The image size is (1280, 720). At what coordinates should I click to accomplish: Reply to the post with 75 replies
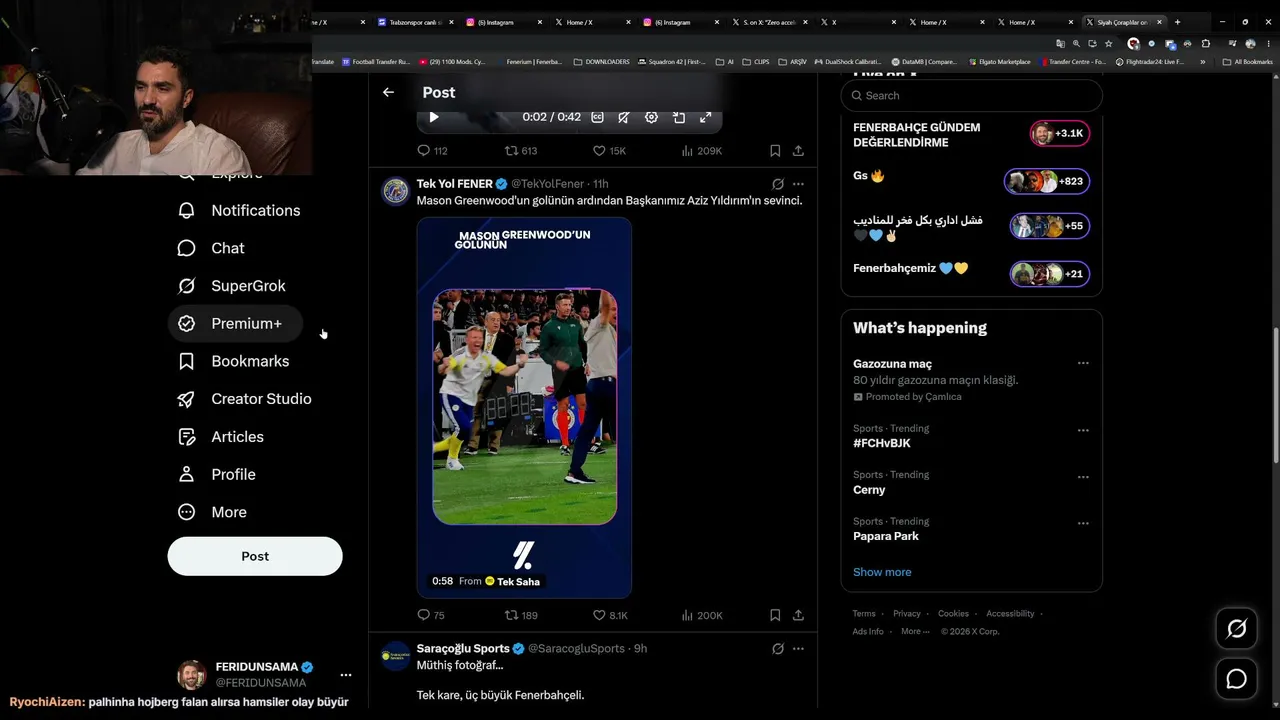tap(431, 616)
